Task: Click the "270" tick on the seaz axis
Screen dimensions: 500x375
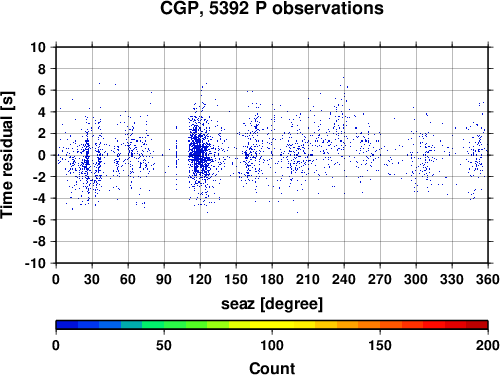Action: 380,279
